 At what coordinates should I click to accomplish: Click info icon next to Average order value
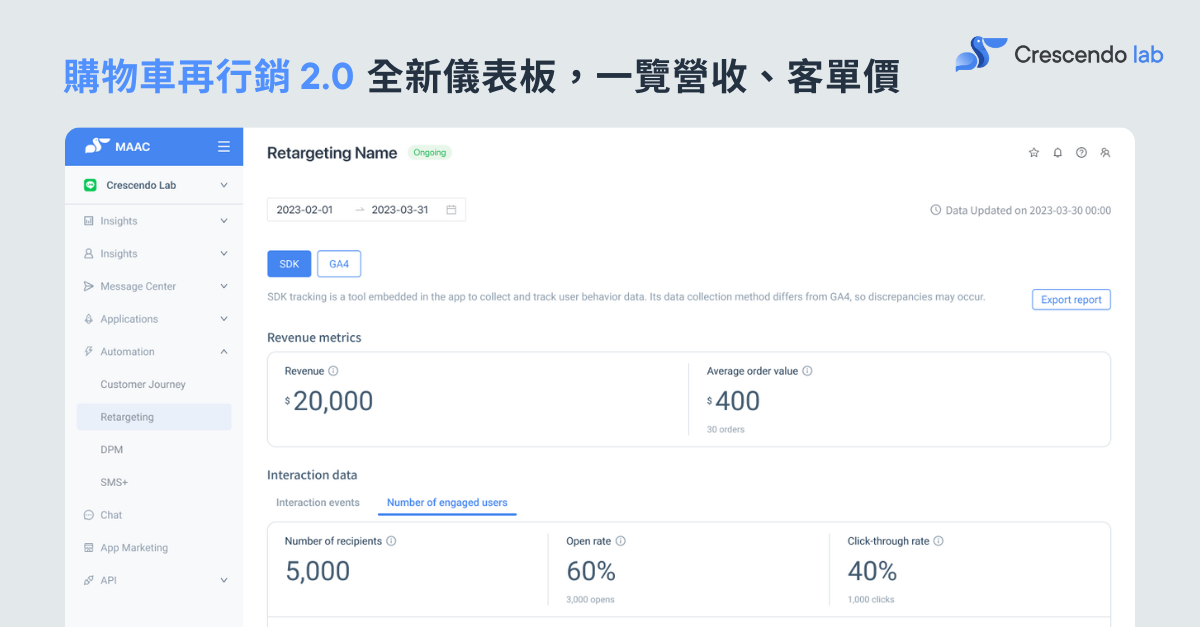click(807, 371)
